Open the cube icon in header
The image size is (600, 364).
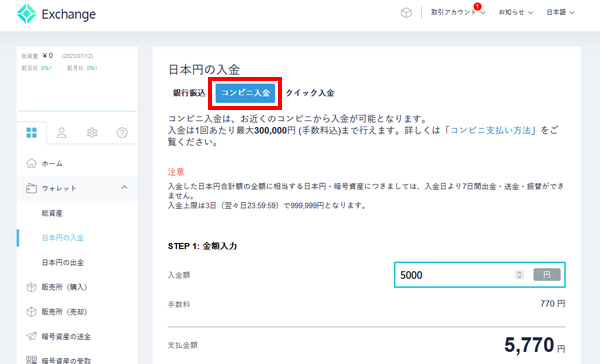(406, 13)
